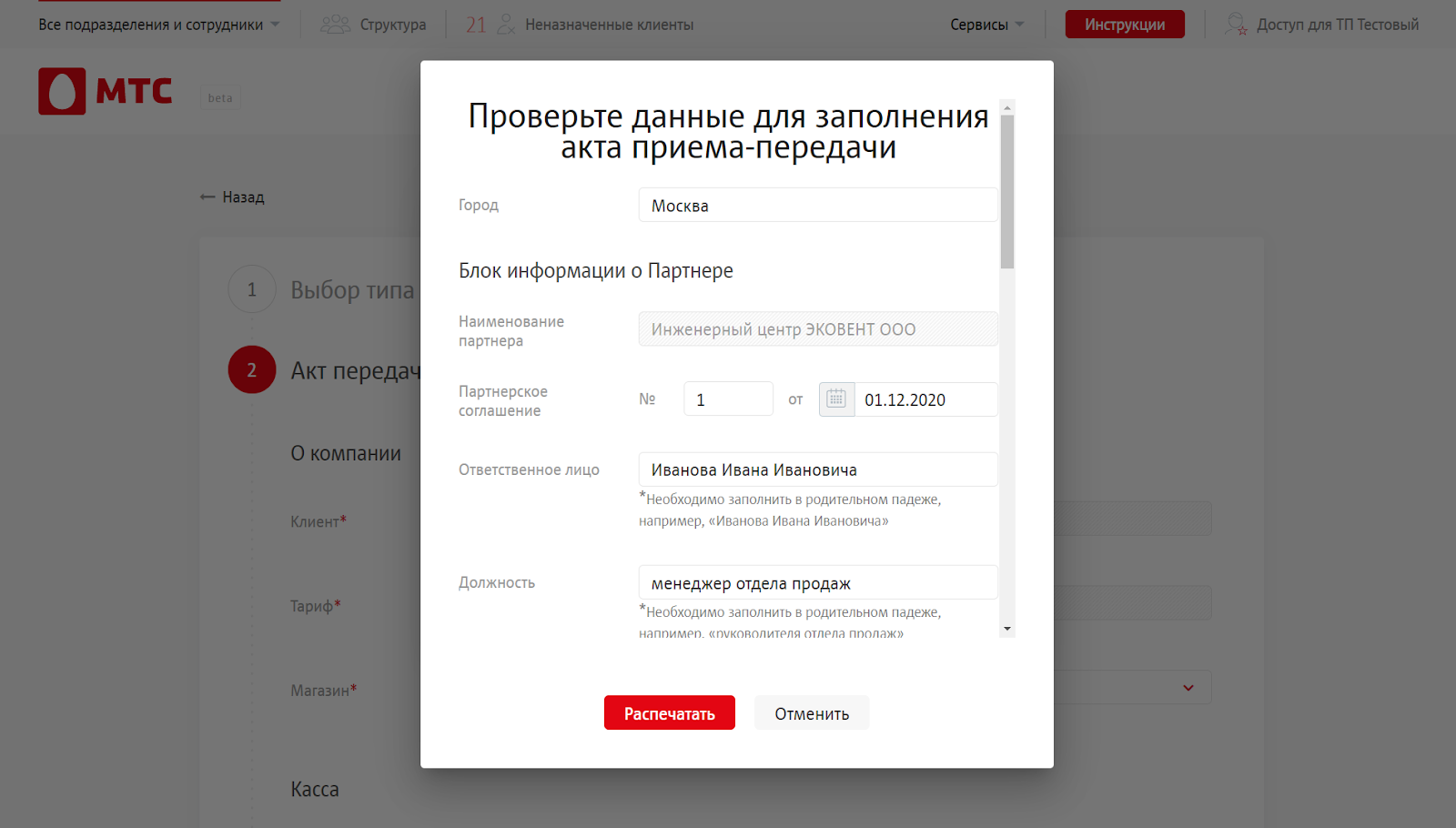Click the 'Касса' section heading
The height and width of the screenshot is (828, 1456).
point(315,789)
